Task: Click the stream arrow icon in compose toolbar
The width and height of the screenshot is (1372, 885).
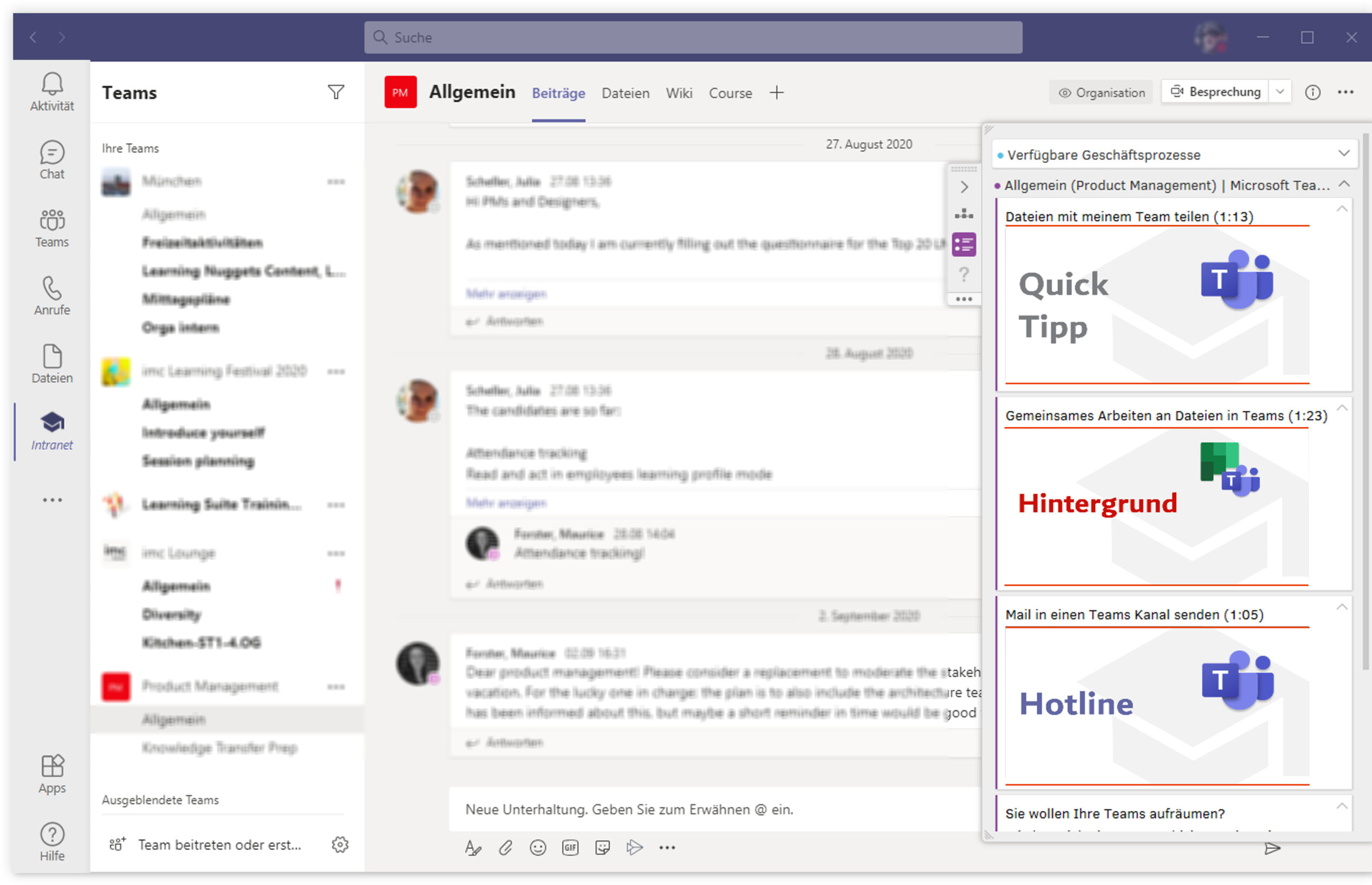Action: pos(635,847)
